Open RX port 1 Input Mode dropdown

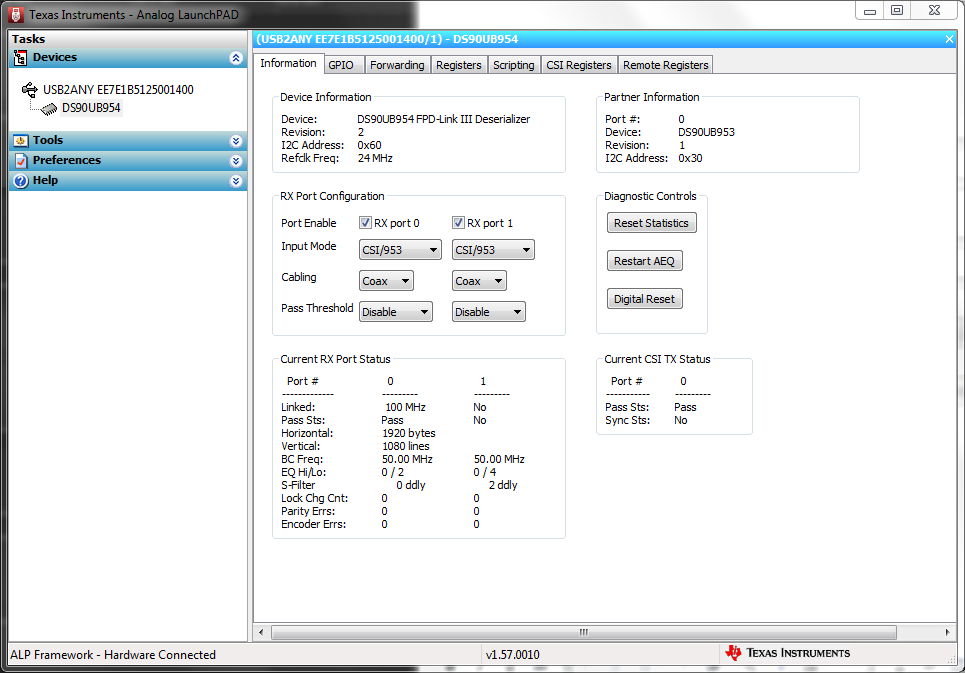click(x=493, y=250)
